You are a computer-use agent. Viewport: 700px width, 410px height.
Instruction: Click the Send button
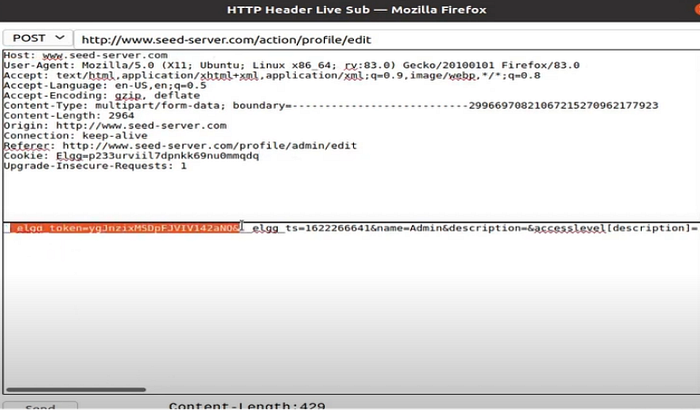pos(40,406)
